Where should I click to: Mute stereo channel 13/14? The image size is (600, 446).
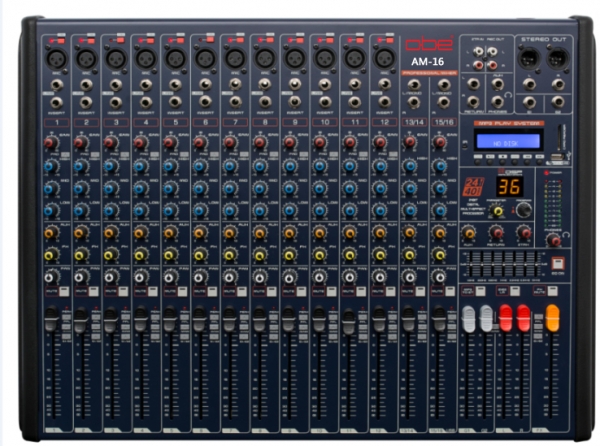(421, 291)
